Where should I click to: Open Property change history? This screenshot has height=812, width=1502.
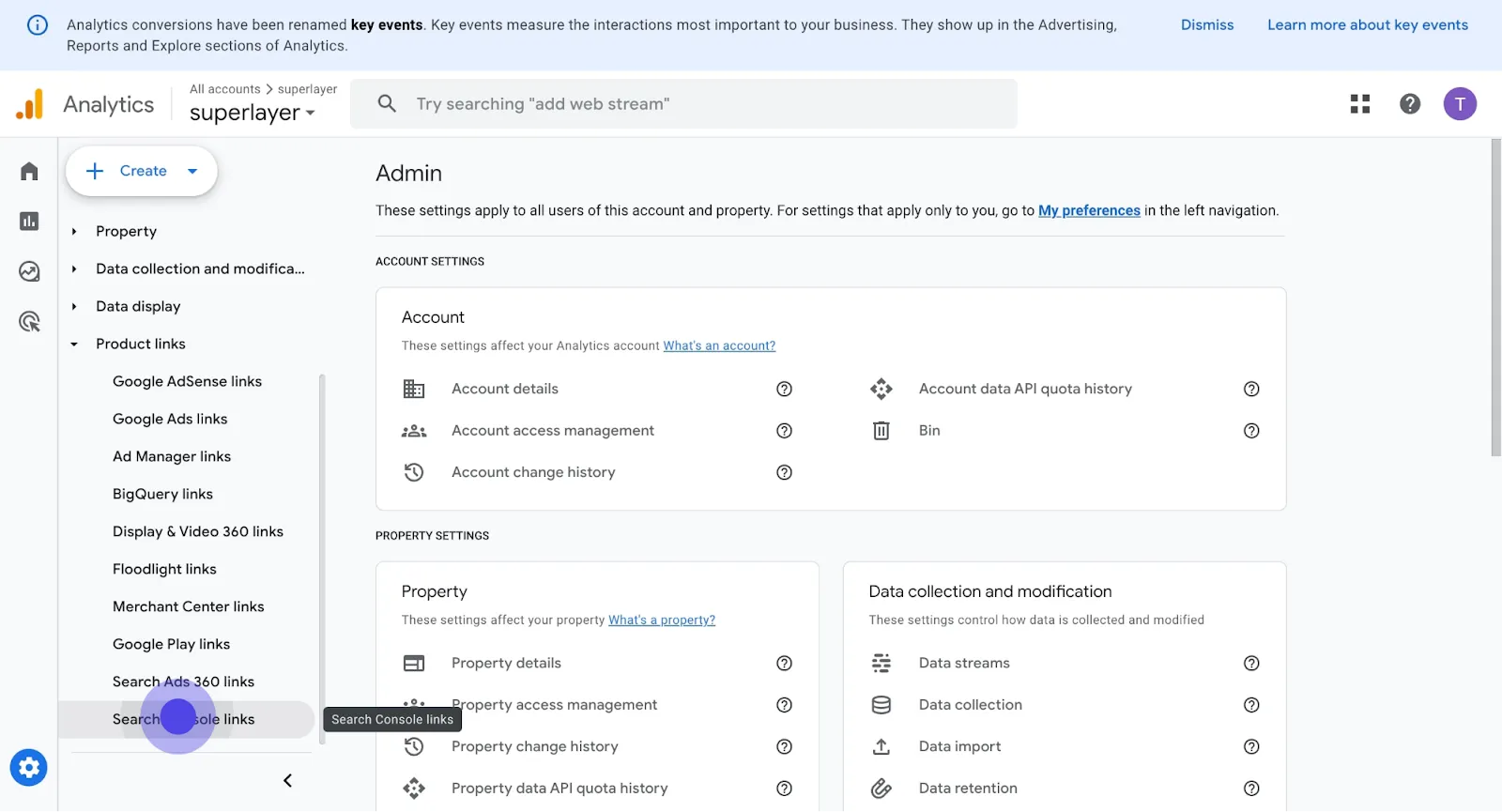point(535,747)
